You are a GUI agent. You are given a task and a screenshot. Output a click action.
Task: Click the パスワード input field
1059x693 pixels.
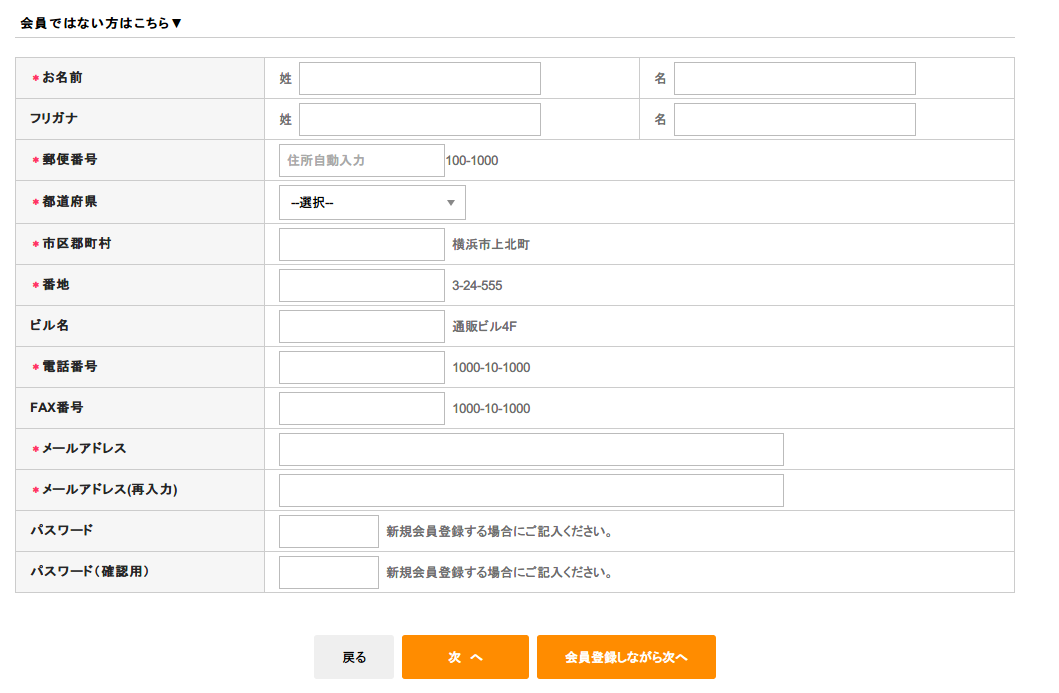coord(328,531)
